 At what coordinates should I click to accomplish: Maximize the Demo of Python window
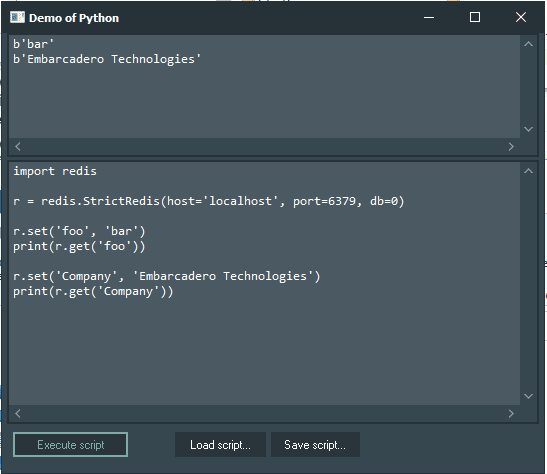coord(475,17)
